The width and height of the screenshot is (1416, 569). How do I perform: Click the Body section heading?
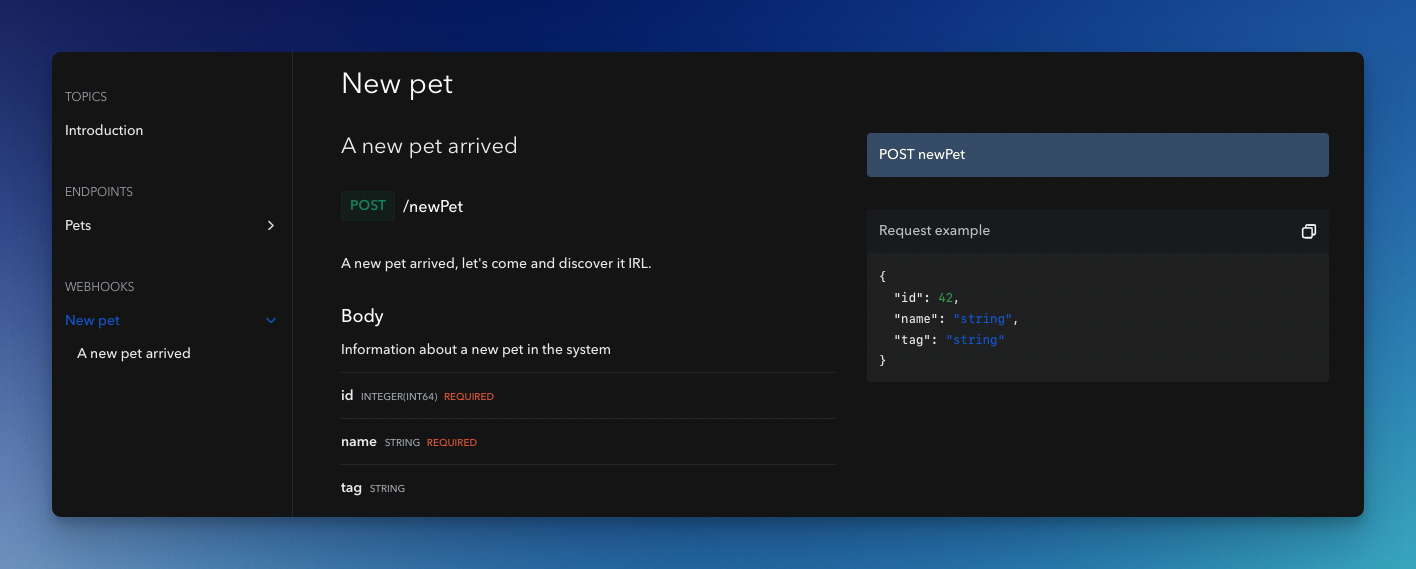pos(362,316)
